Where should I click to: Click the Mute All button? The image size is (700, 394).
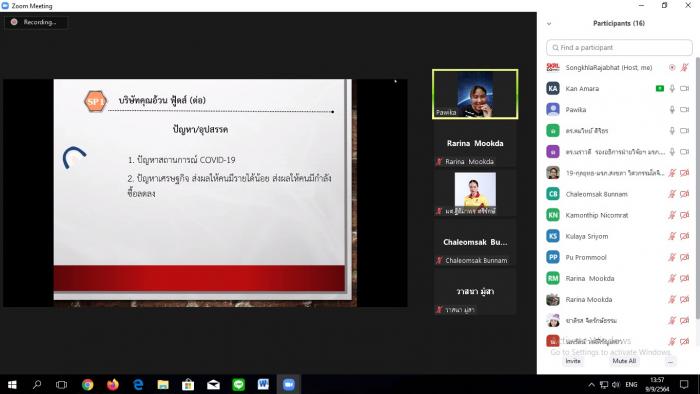coord(624,361)
